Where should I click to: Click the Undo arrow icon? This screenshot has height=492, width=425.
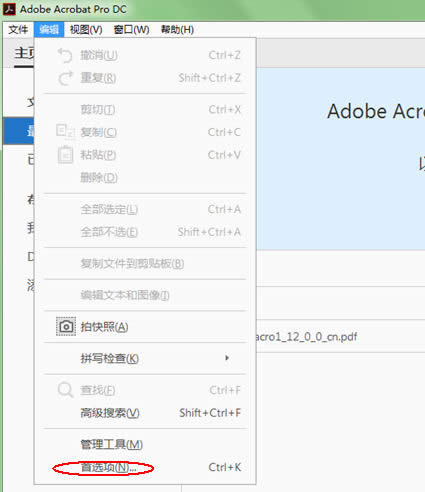tap(65, 55)
